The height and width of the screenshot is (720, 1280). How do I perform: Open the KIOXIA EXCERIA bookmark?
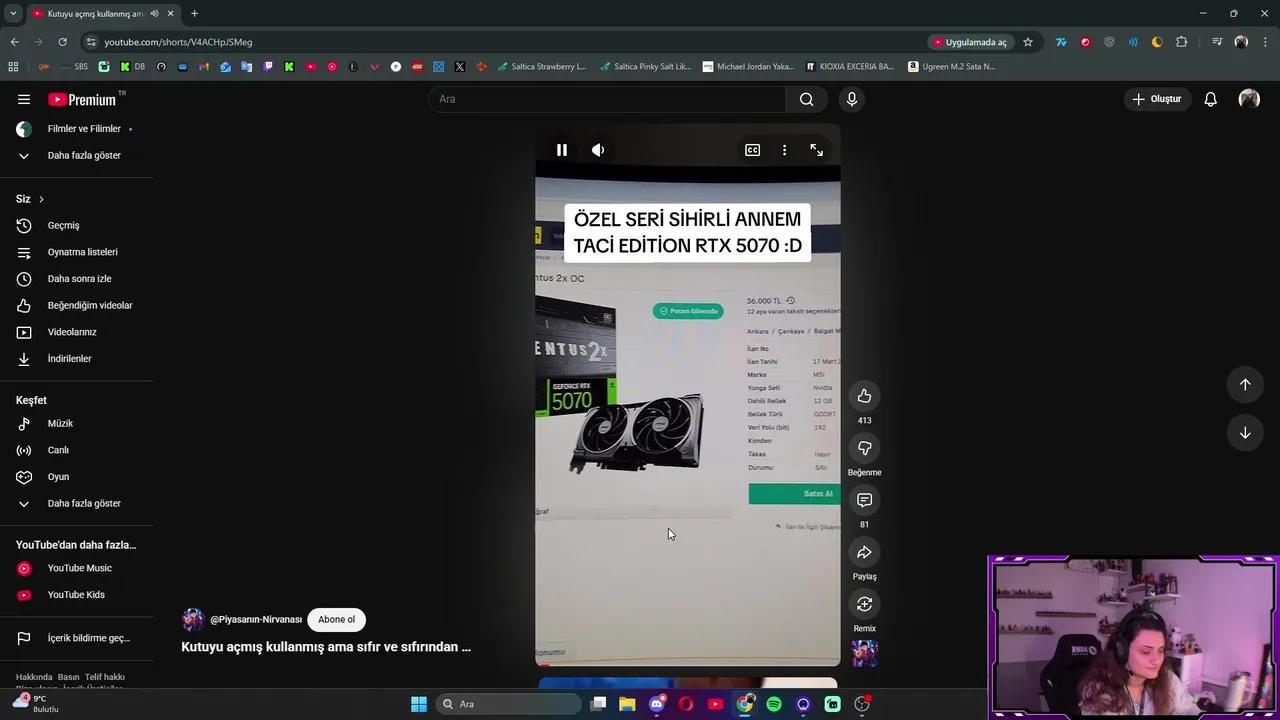[850, 67]
